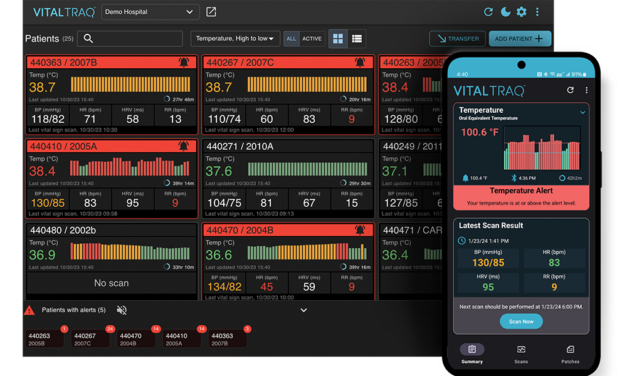This screenshot has height=376, width=627.
Task: Click the 33hr 10m patch timer icon on 440480
Action: click(x=167, y=267)
